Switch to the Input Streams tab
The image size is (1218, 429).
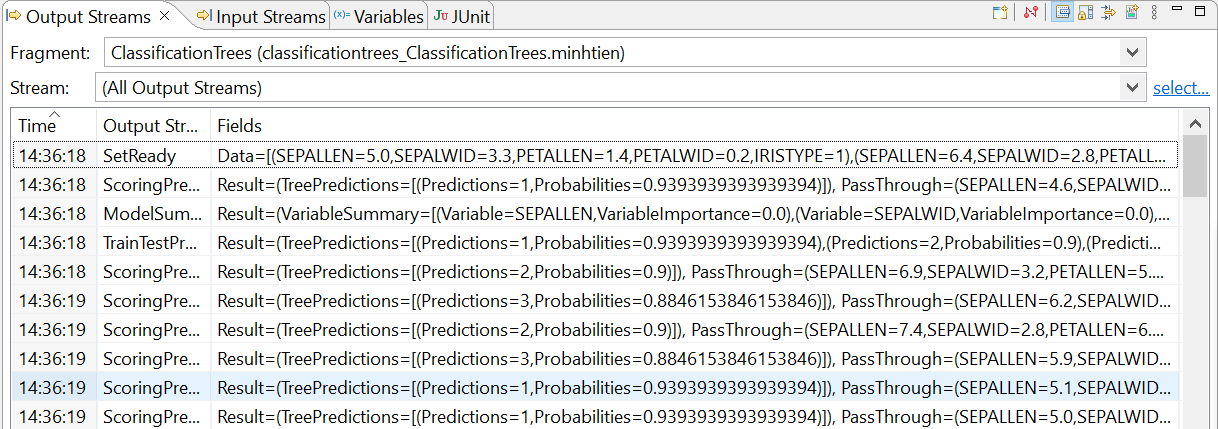(x=261, y=16)
